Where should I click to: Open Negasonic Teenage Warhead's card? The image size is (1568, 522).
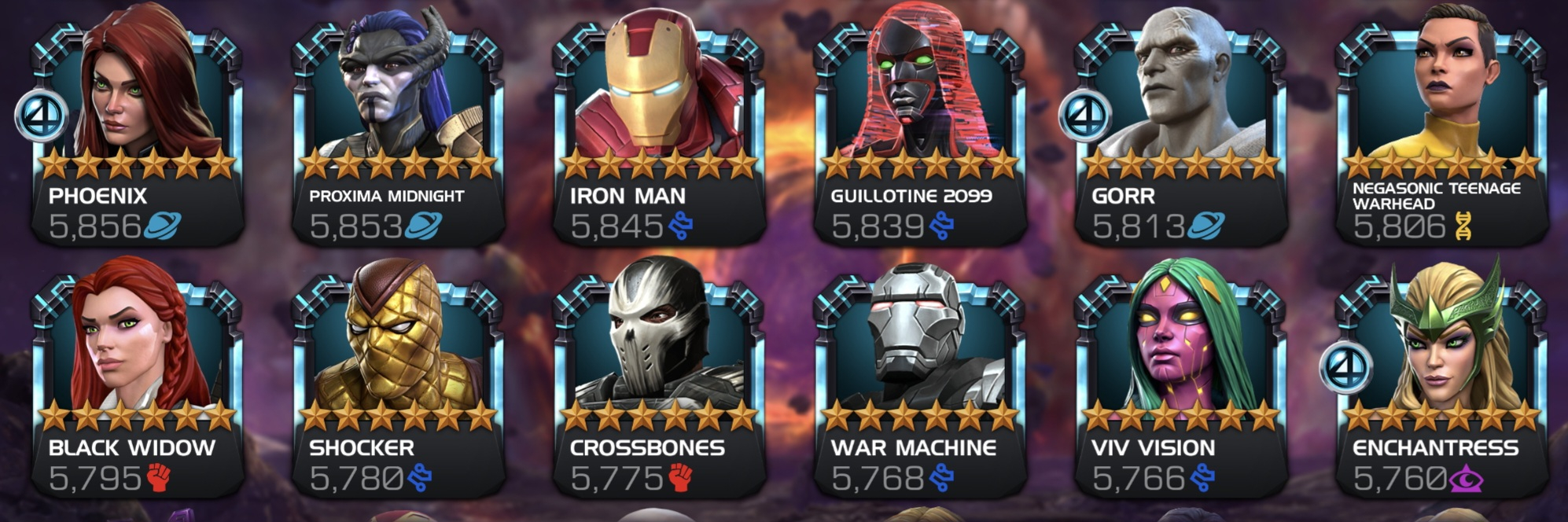[x=1441, y=130]
